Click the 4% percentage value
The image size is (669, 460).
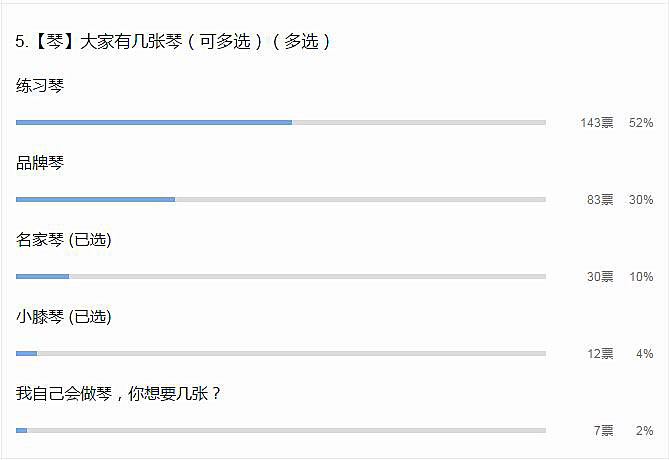[645, 353]
